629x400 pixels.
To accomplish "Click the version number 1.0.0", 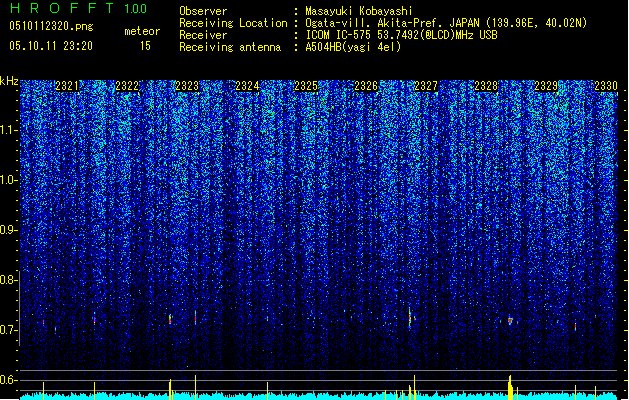I will click(x=135, y=9).
